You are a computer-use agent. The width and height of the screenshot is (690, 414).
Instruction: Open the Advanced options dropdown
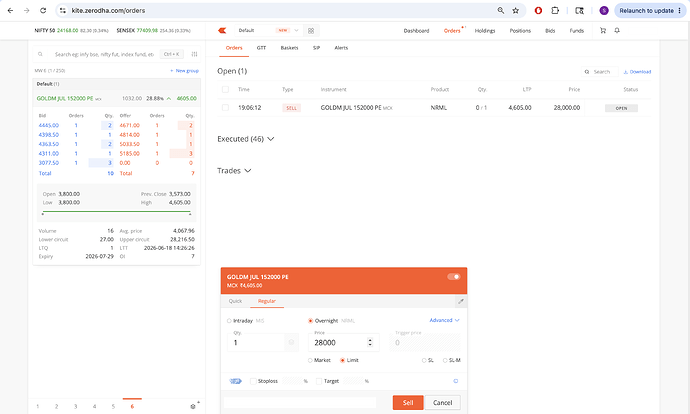click(x=444, y=320)
